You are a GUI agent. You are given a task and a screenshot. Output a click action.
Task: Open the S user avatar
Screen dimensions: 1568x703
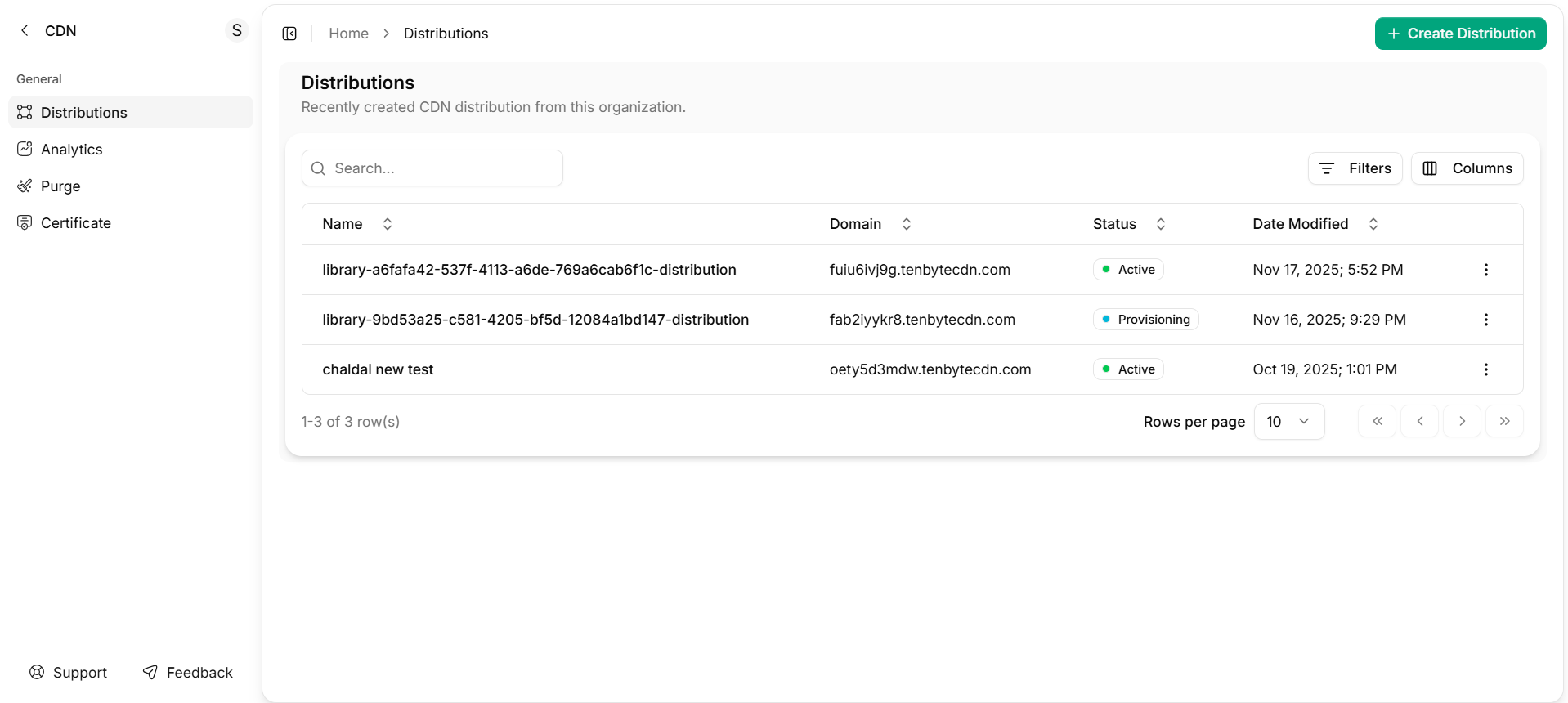pyautogui.click(x=236, y=30)
